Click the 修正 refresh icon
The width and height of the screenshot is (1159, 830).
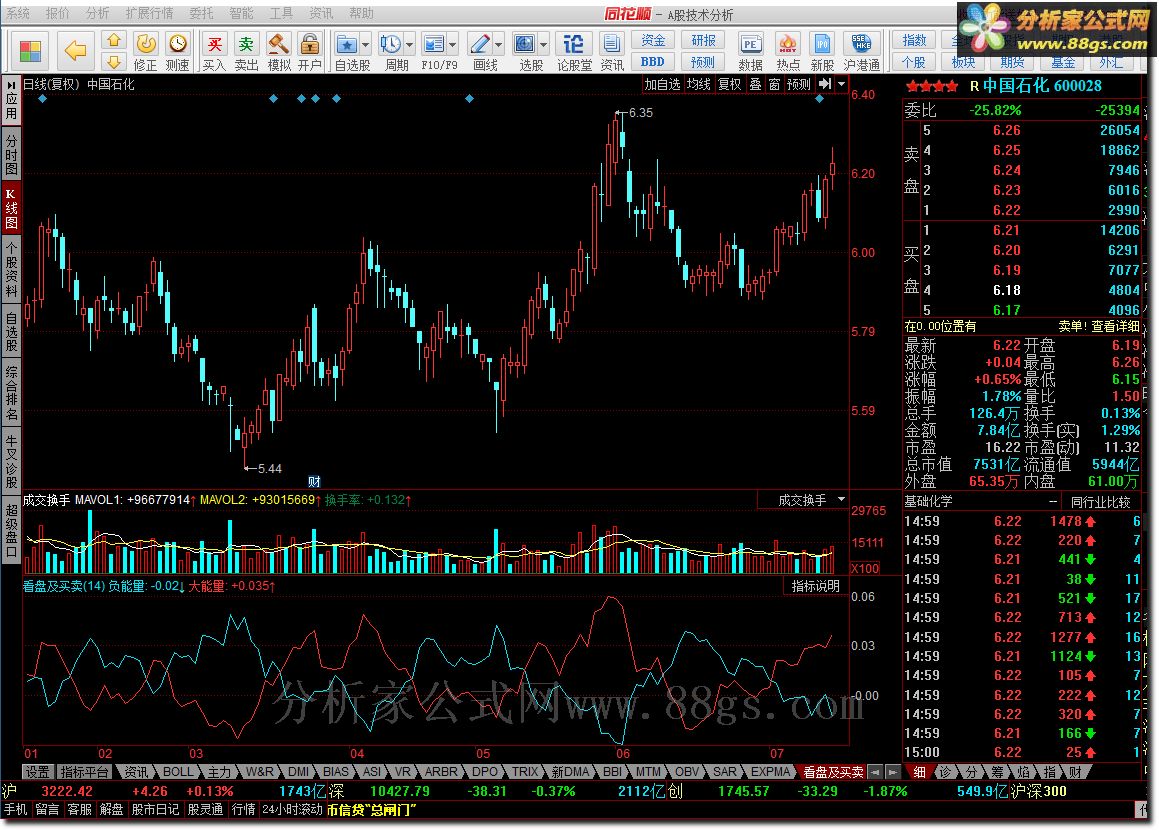coord(146,44)
